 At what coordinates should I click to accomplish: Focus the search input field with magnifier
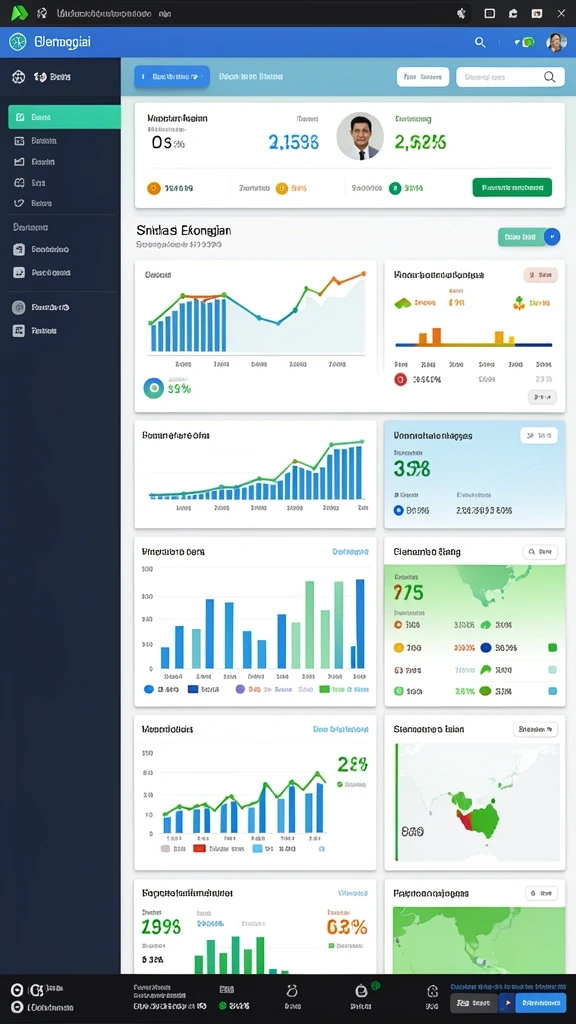tap(510, 76)
